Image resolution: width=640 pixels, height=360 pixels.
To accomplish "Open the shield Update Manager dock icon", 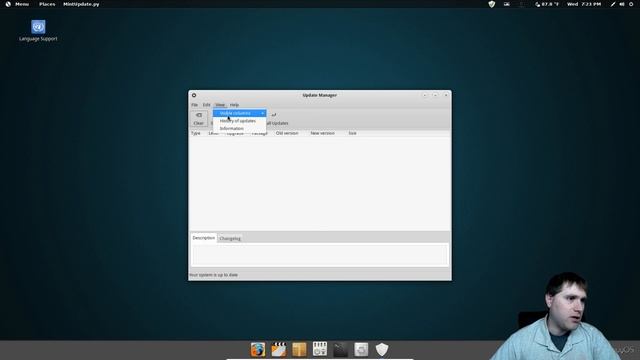I will tap(382, 349).
